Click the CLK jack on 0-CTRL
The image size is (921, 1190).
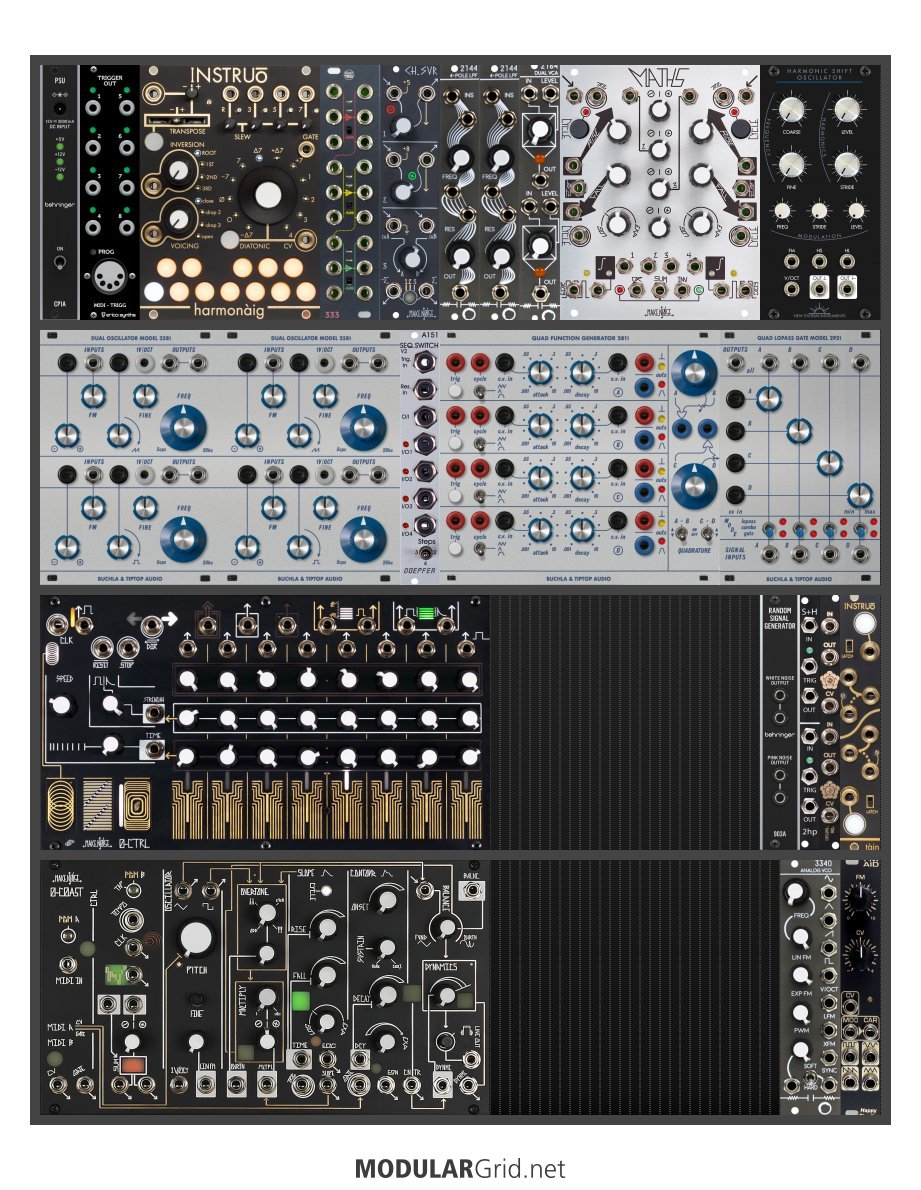pyautogui.click(x=57, y=625)
